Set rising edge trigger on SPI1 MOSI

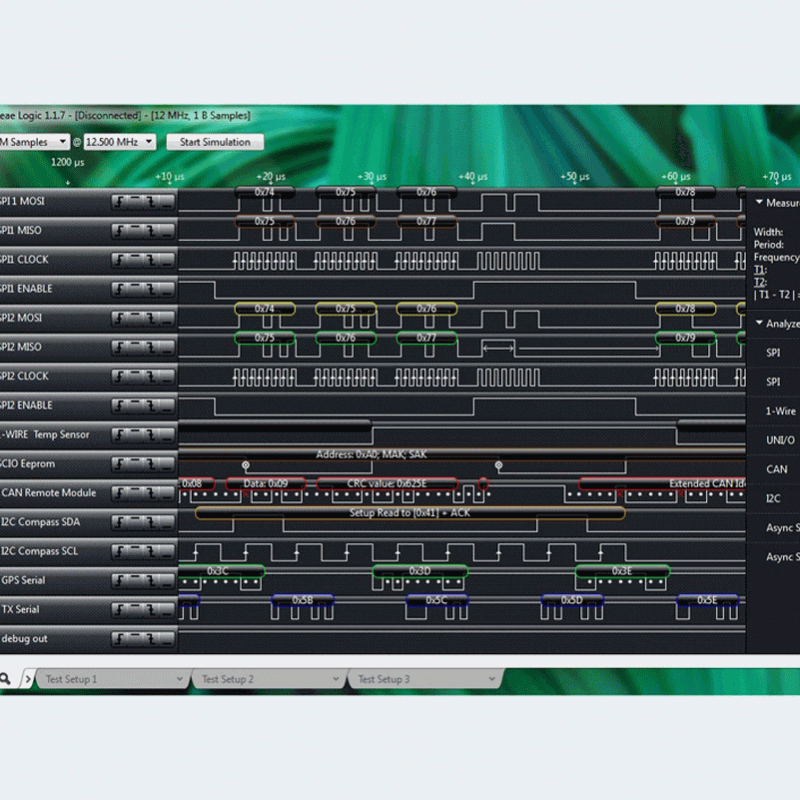121,202
